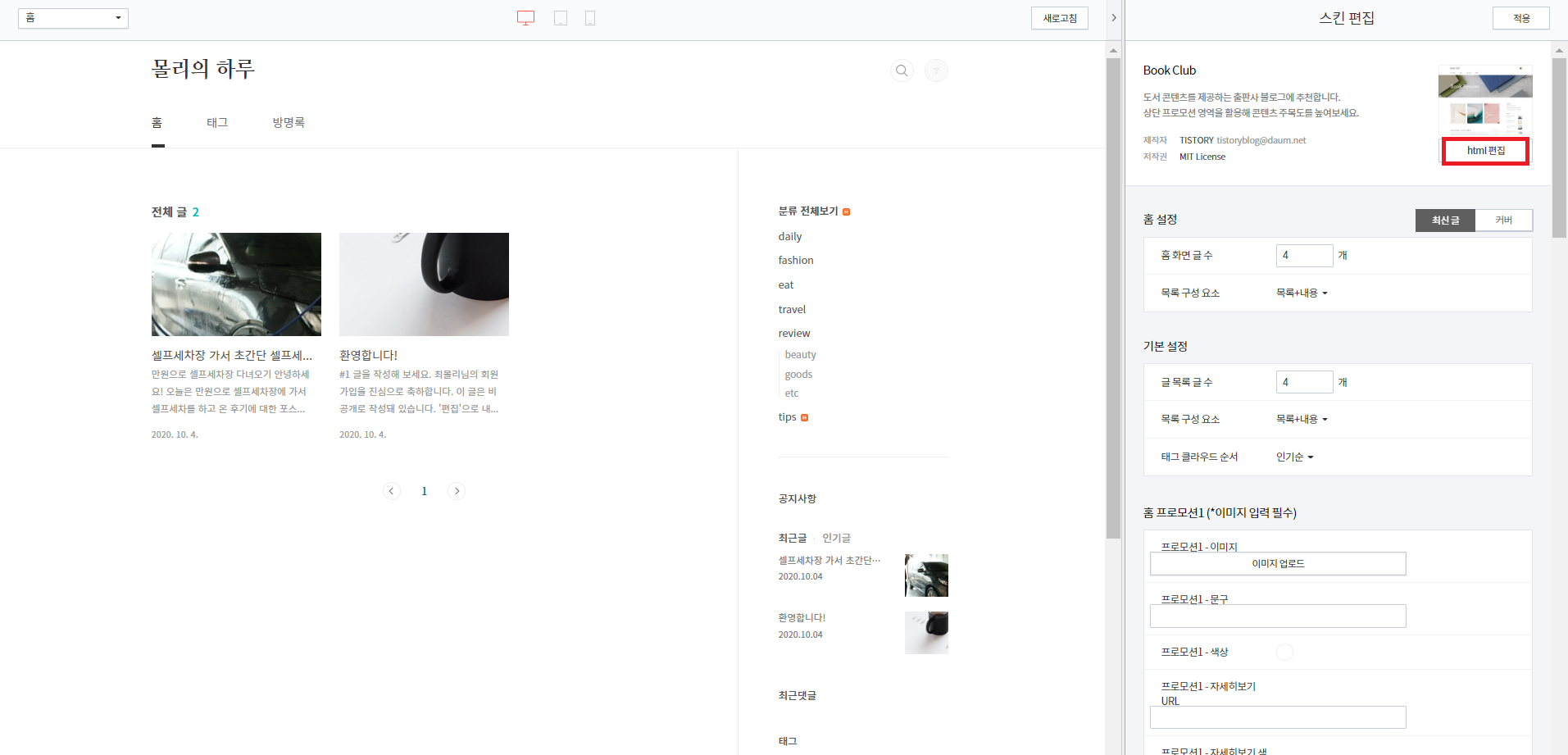
Task: Open 태그 클라우드 순서 인기순 dropdown
Action: point(1294,457)
